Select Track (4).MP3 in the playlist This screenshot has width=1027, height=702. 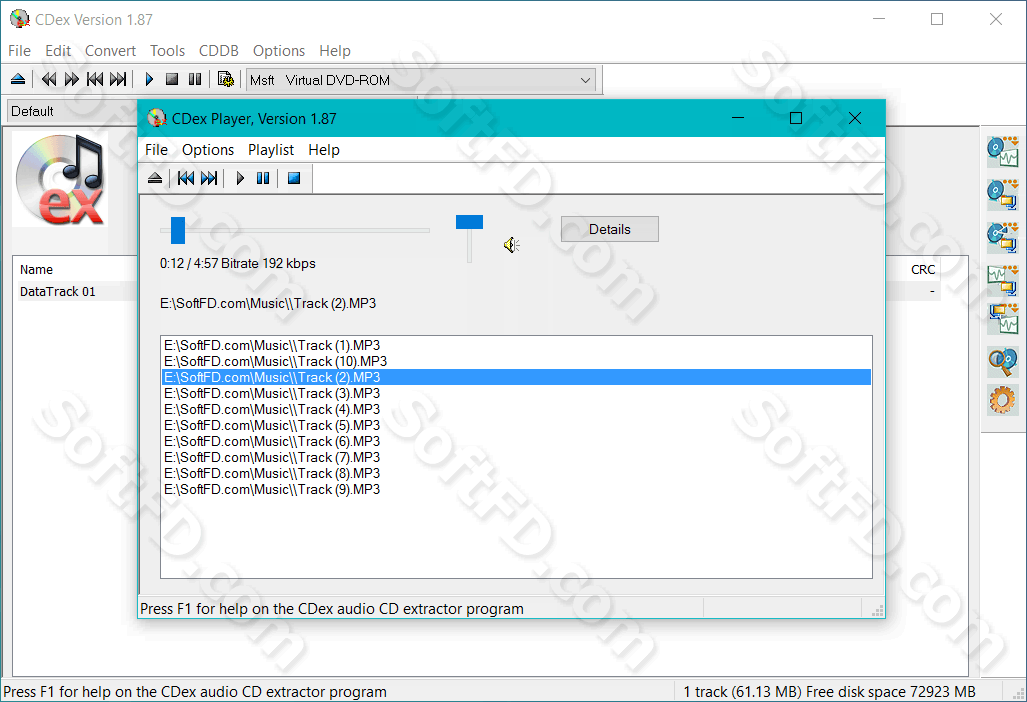coord(516,409)
